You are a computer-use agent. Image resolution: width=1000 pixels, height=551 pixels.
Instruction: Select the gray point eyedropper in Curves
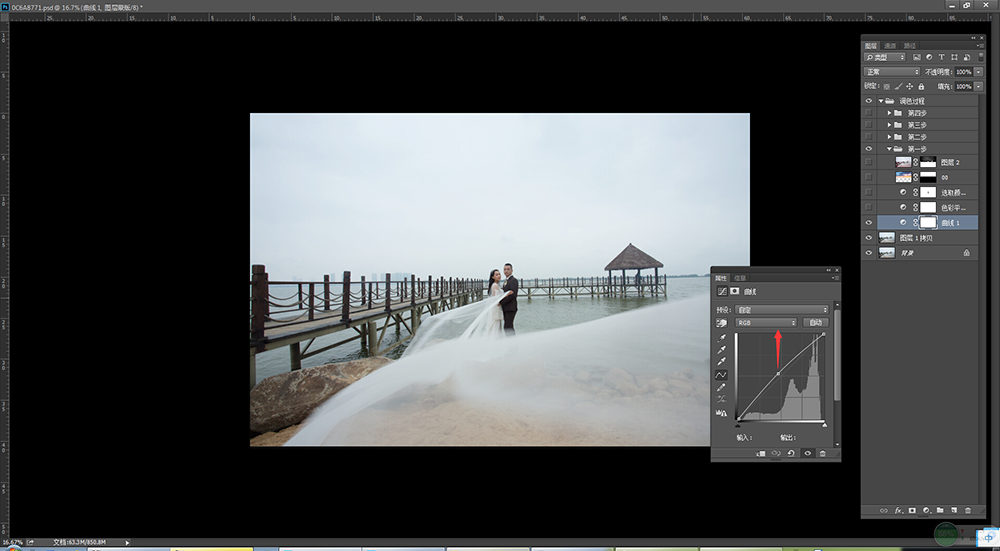(x=722, y=349)
